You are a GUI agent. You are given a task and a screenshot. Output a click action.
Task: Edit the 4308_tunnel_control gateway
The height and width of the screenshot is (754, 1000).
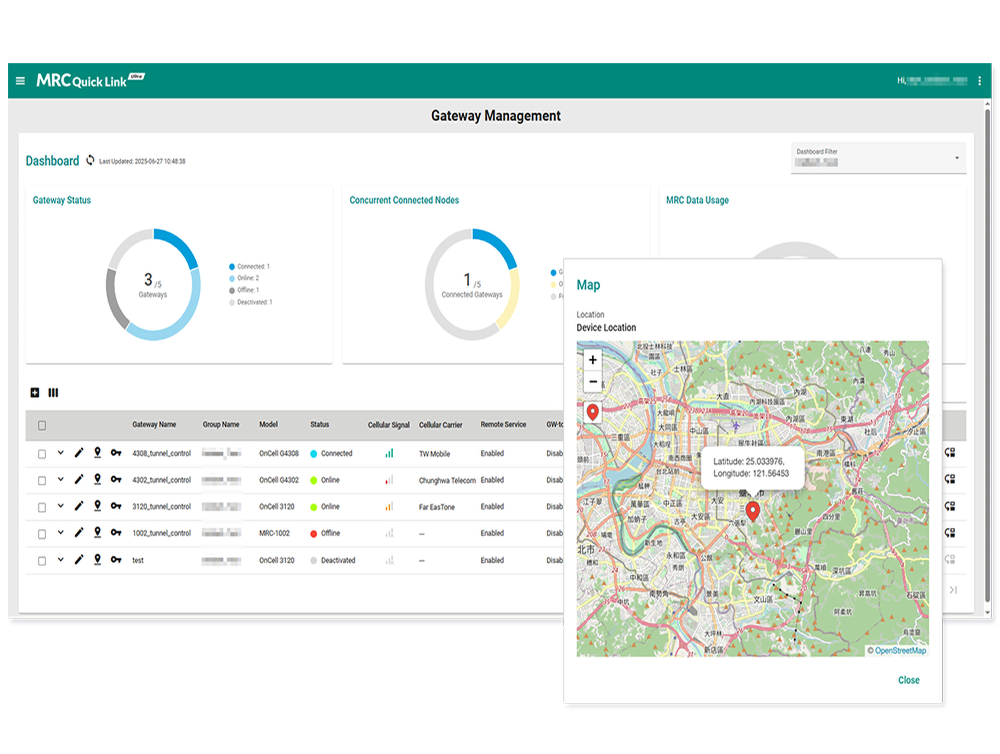79,453
